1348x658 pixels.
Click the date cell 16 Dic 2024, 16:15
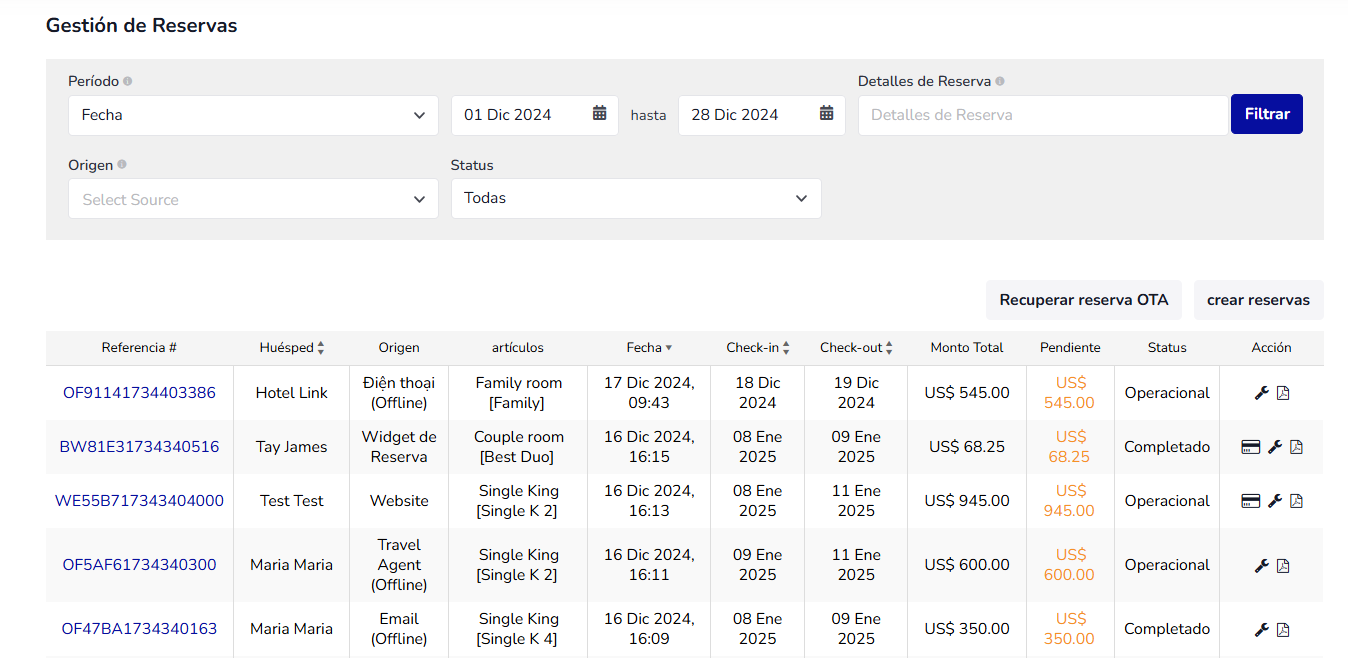click(649, 447)
